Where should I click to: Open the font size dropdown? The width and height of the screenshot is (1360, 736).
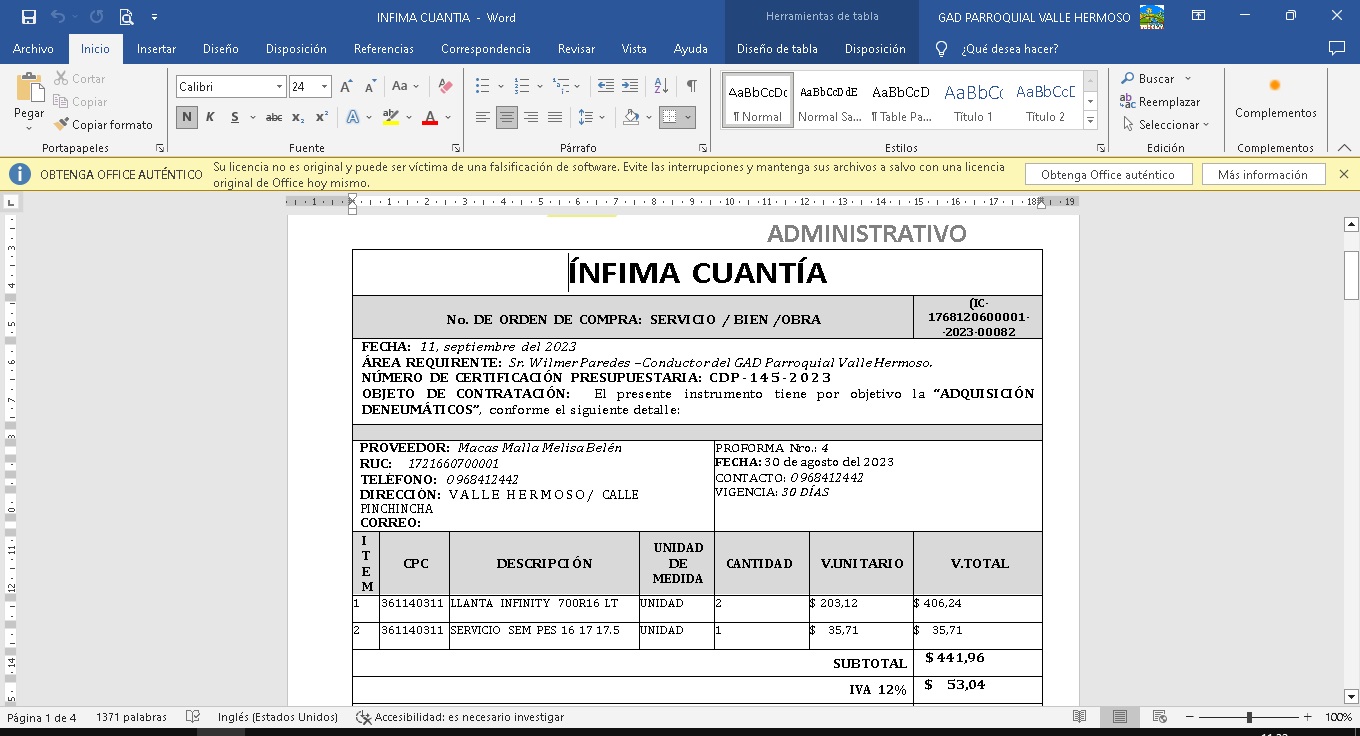pyautogui.click(x=324, y=87)
